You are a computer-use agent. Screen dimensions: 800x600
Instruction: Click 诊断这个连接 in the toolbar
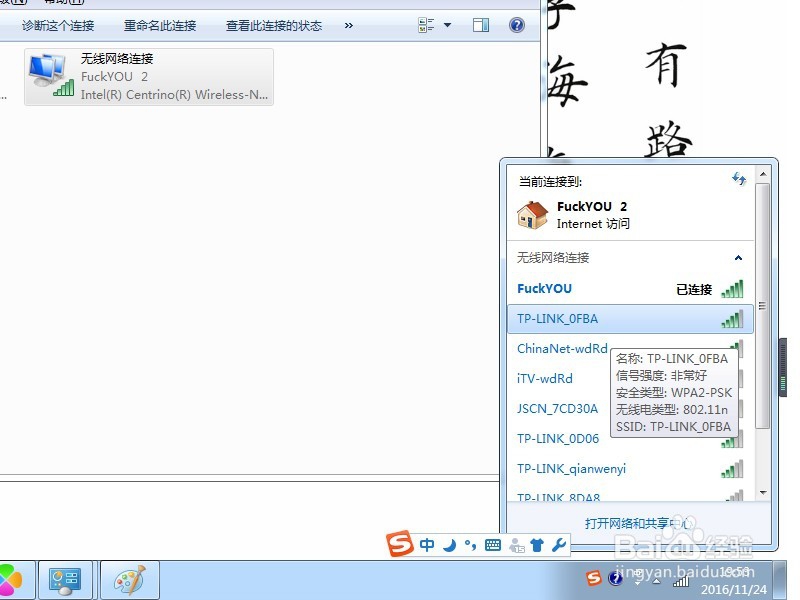click(58, 26)
